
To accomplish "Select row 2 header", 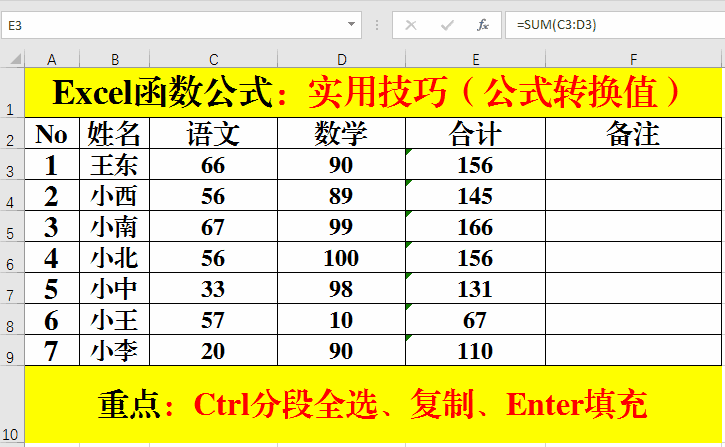I will (12, 133).
